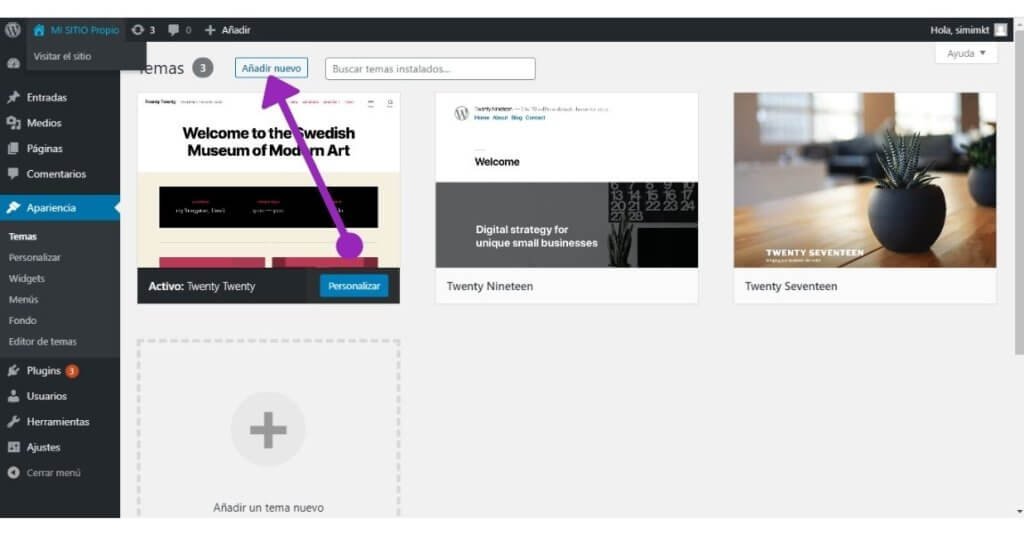
Task: Click the media icon next to Medios
Action: pyautogui.click(x=13, y=123)
